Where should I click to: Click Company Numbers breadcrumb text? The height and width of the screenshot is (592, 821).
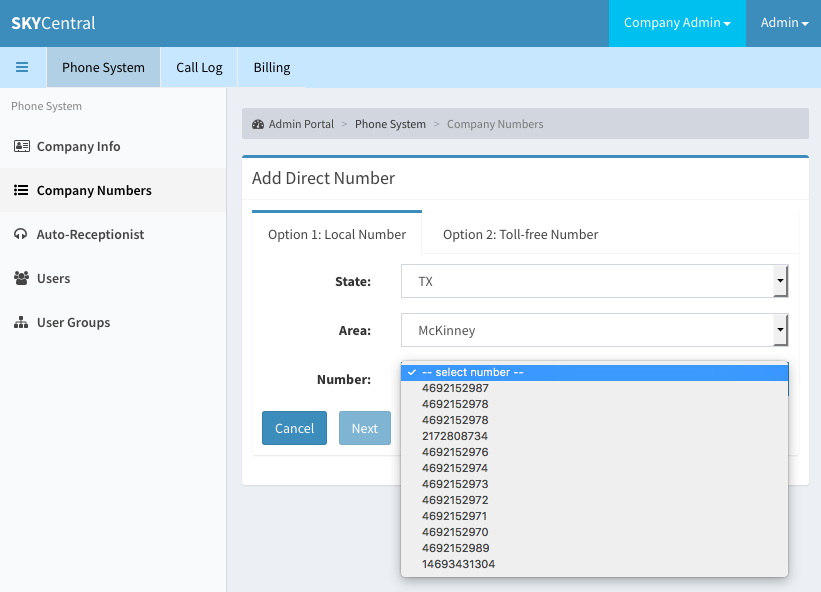[x=495, y=124]
